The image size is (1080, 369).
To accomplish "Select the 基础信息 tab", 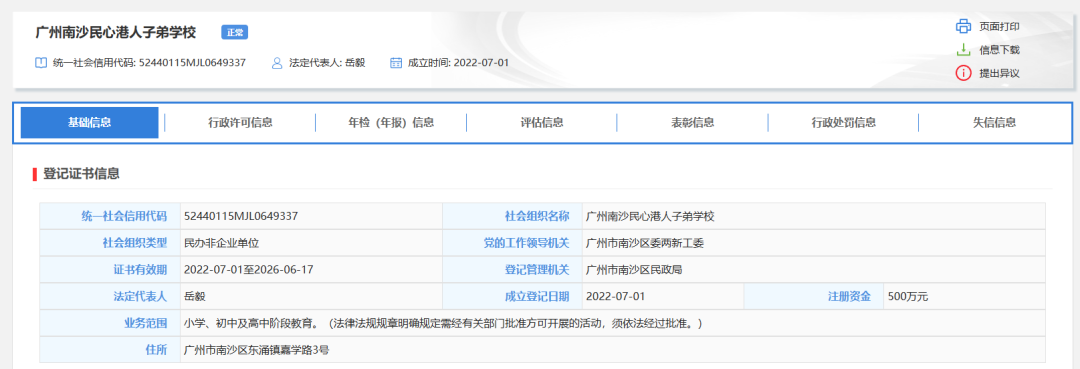I will coord(90,123).
